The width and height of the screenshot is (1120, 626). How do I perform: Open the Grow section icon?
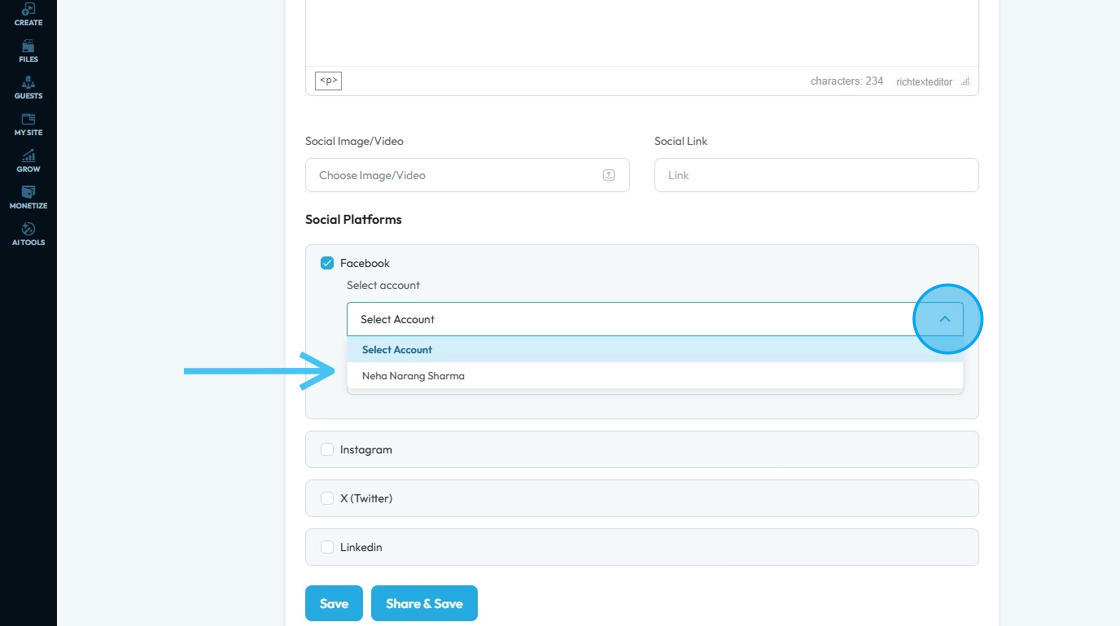tap(28, 160)
